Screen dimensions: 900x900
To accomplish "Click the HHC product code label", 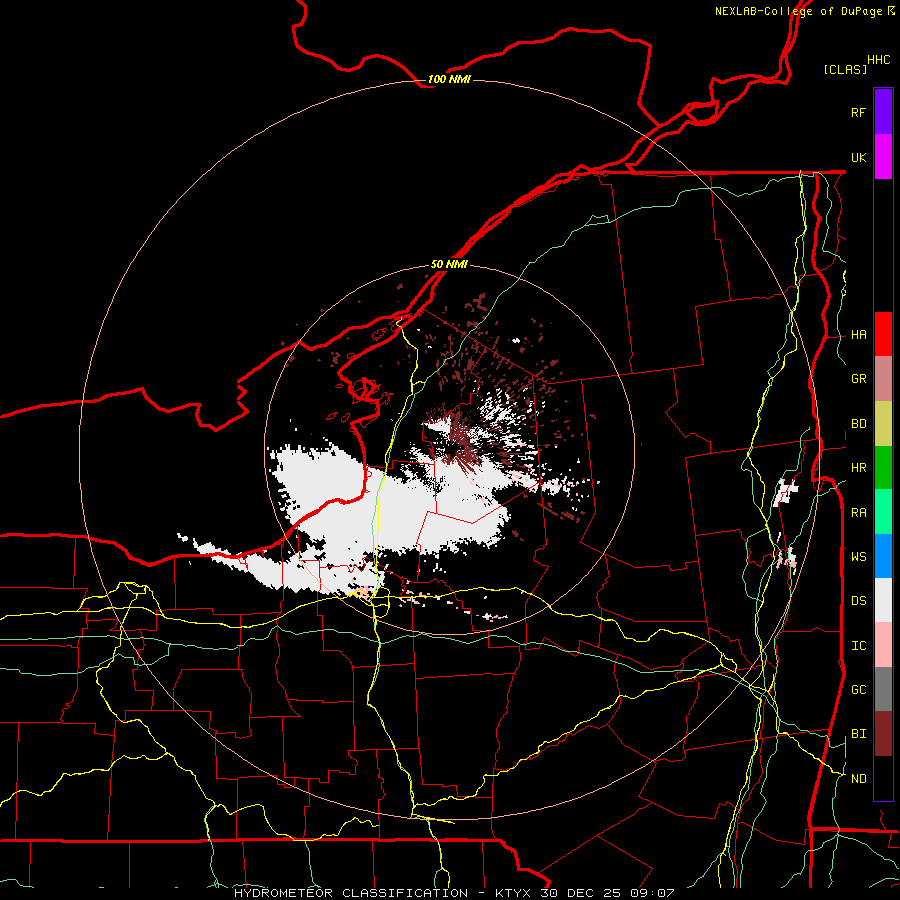I will 878,60.
